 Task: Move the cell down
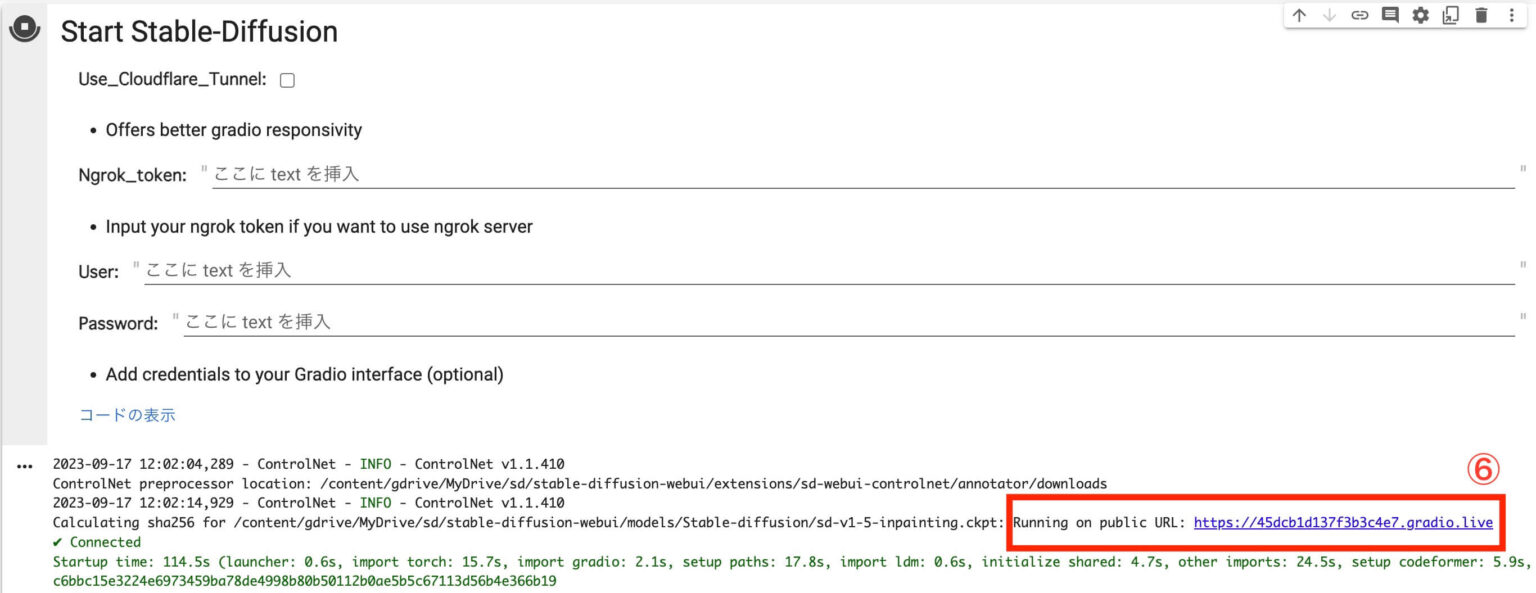click(1329, 15)
